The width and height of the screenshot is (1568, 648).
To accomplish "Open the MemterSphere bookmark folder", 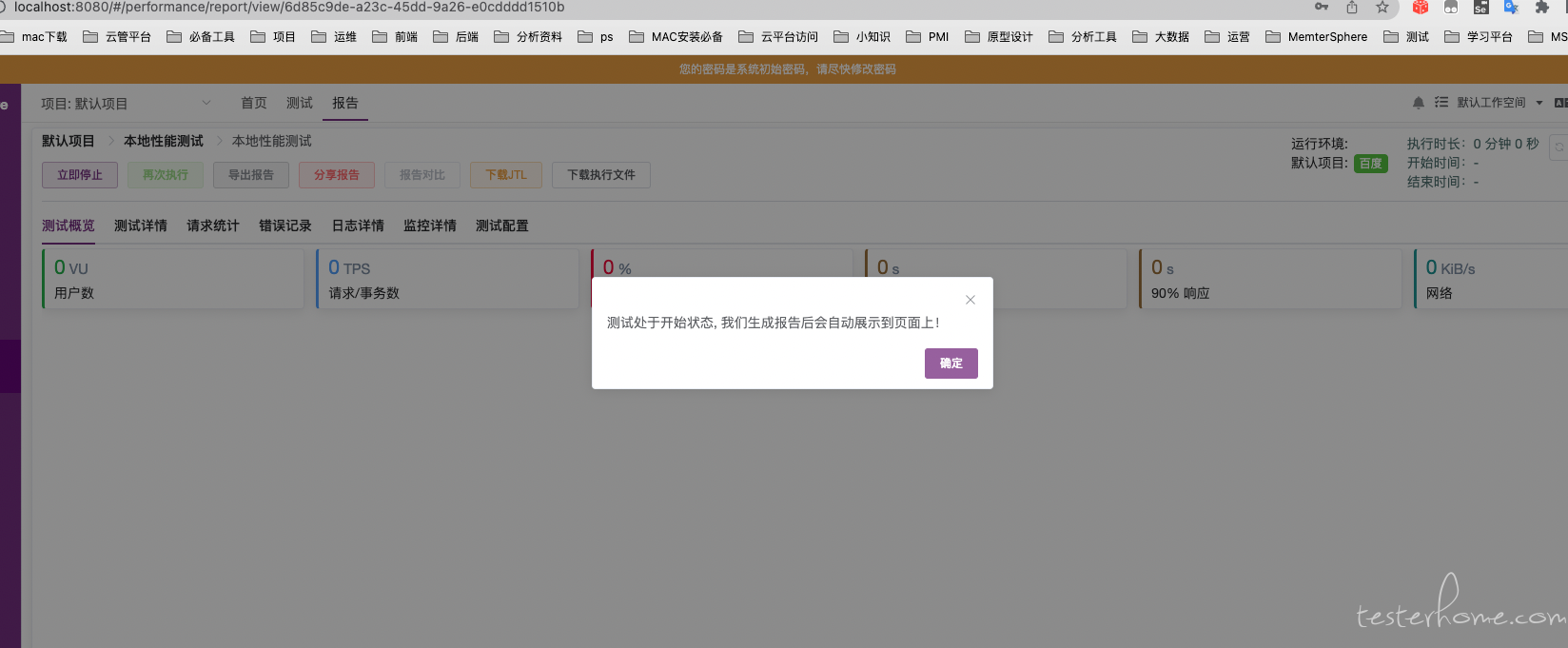I will point(1317,37).
